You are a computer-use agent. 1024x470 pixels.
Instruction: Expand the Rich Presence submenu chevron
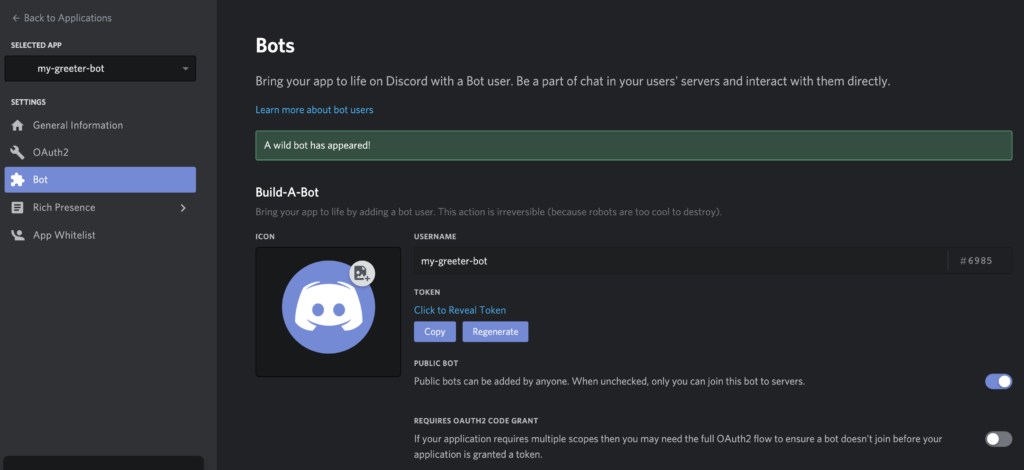(183, 208)
